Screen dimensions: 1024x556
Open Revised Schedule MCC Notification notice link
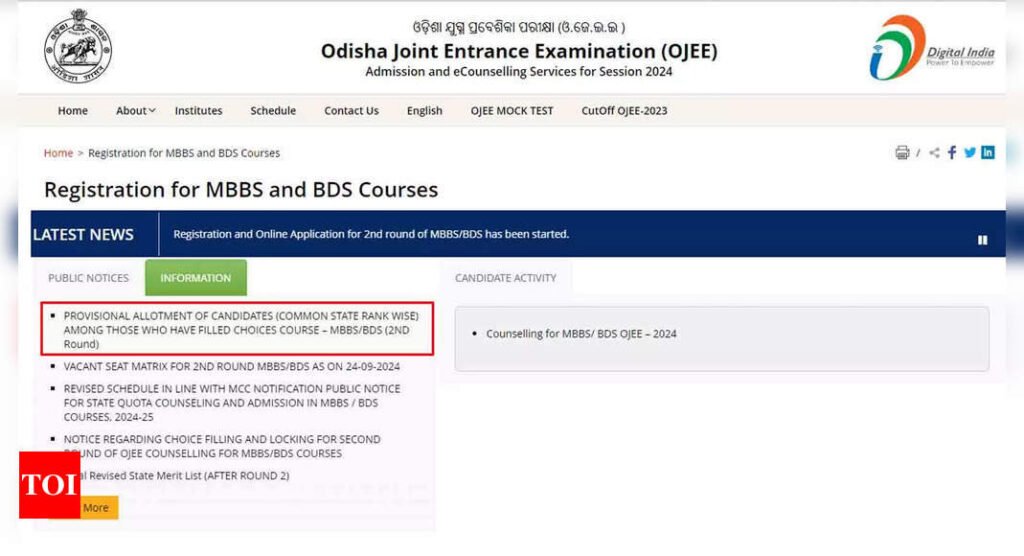pos(232,402)
